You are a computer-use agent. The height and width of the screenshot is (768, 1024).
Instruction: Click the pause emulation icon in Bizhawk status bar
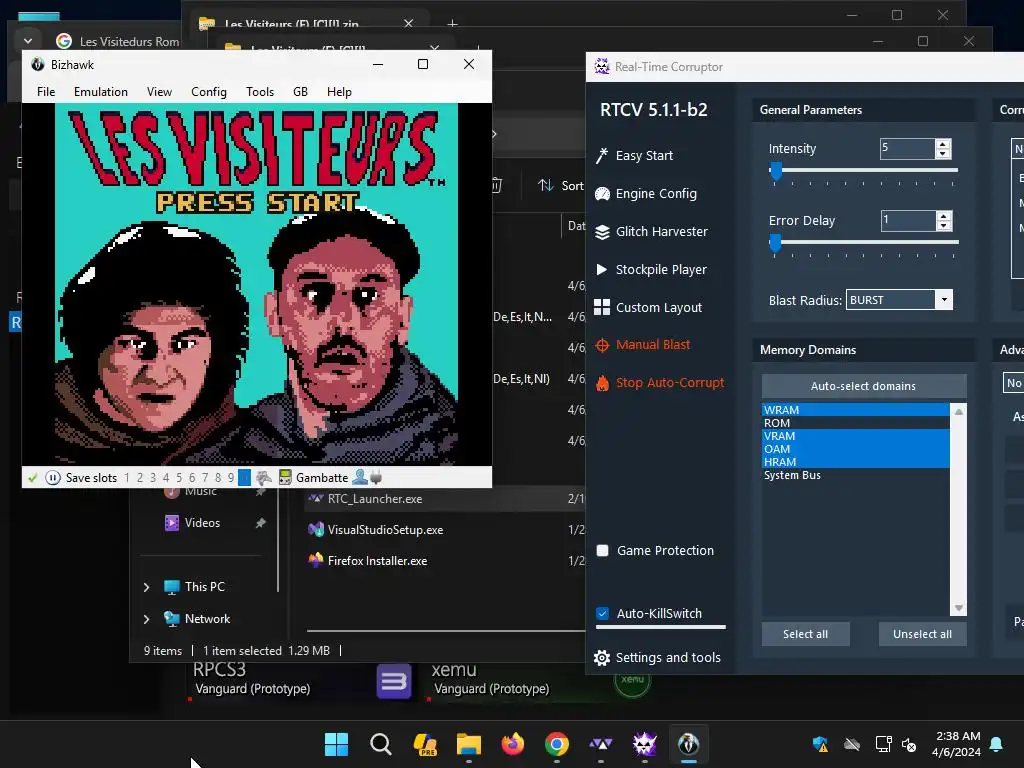pyautogui.click(x=53, y=477)
